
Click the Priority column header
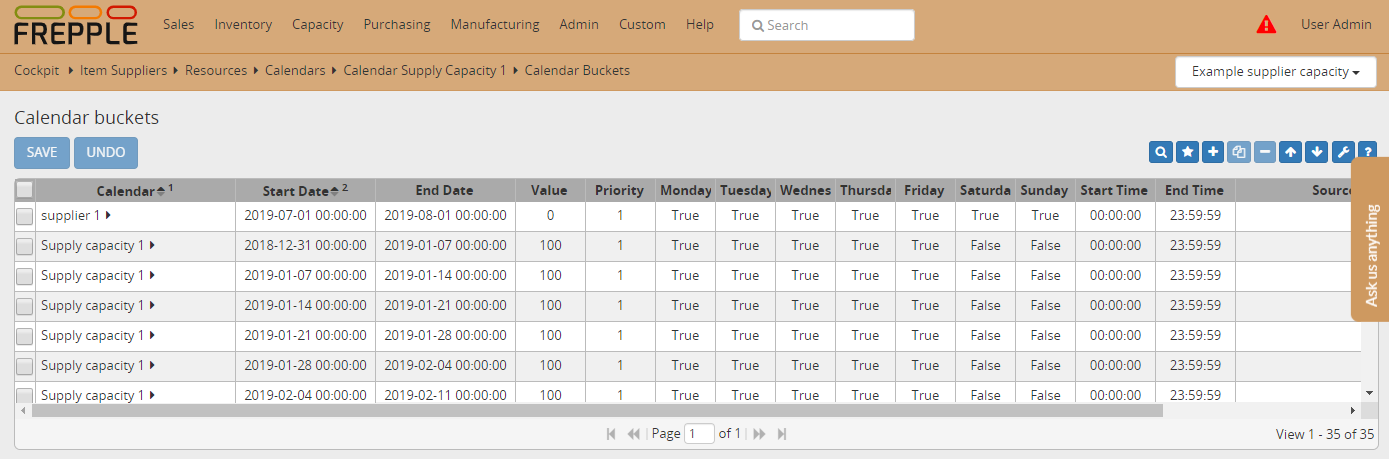620,190
